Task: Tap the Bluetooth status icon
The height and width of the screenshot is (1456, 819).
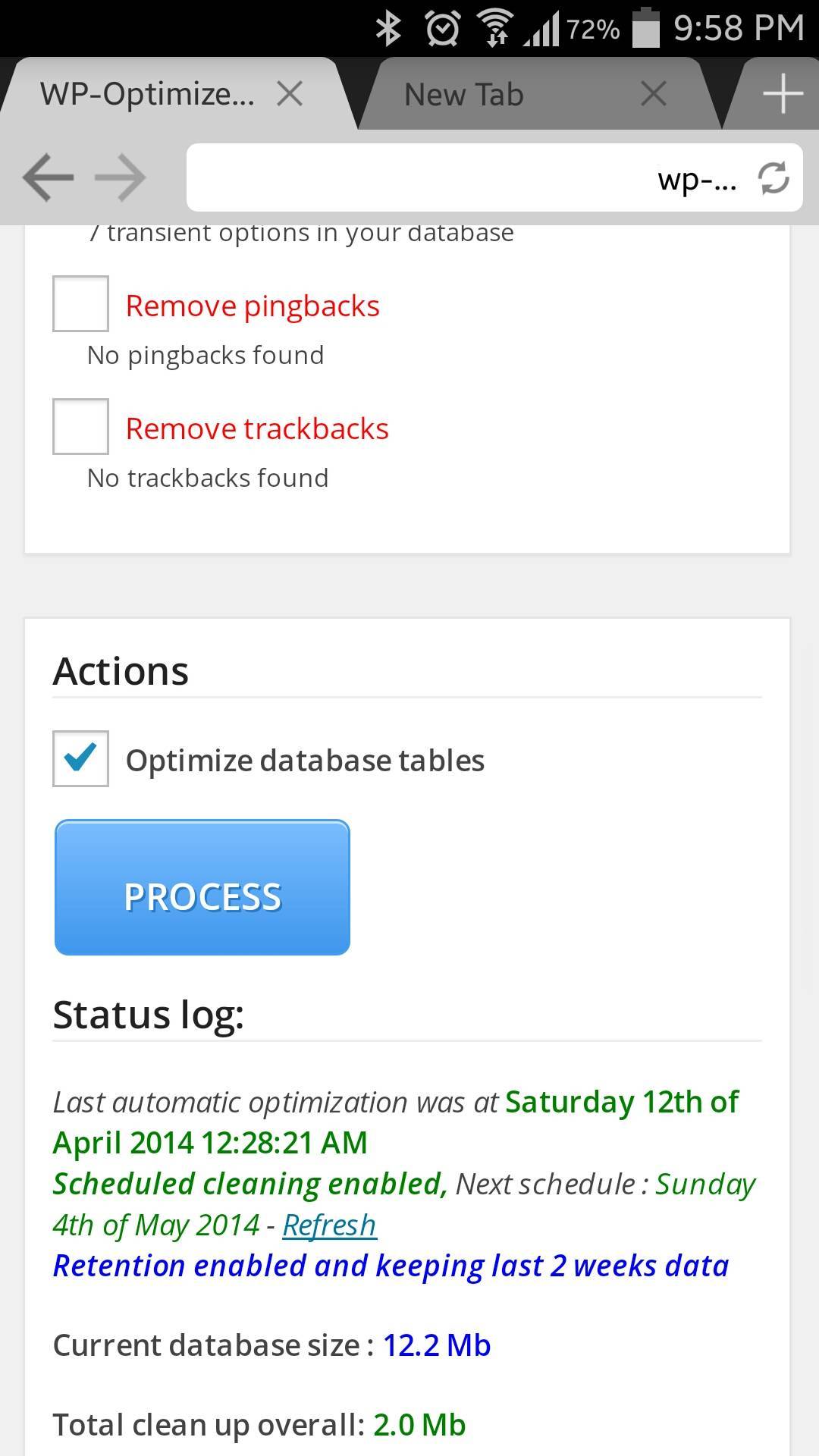Action: [389, 29]
